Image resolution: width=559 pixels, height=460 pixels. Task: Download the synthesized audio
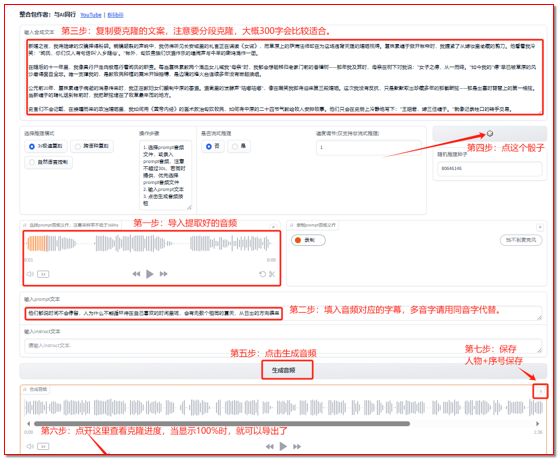[540, 391]
